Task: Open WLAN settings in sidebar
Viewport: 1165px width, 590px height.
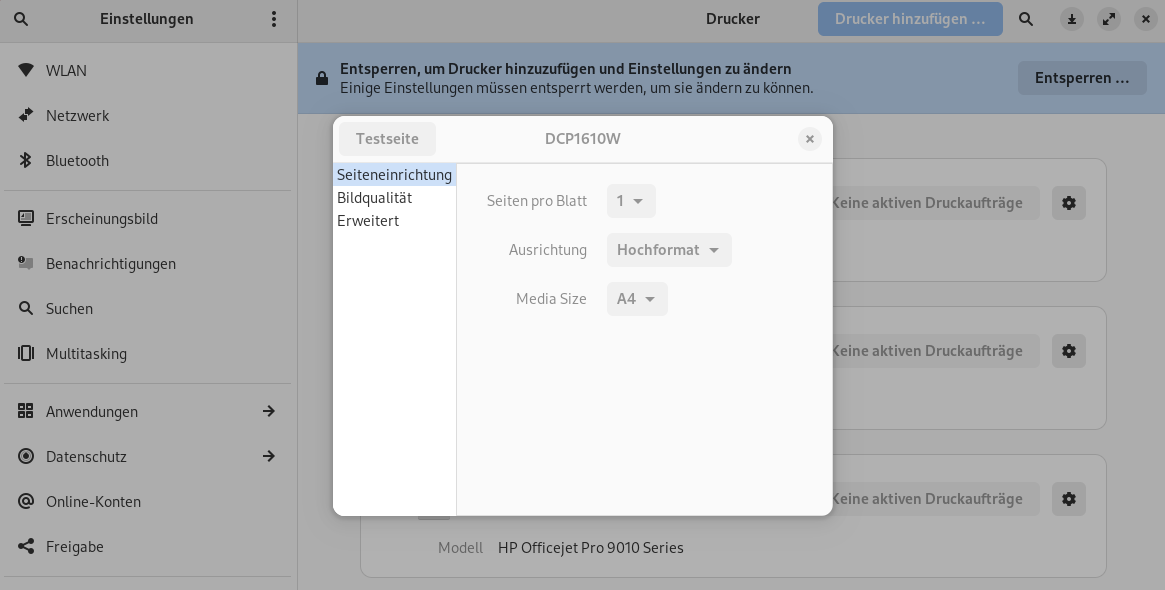Action: 66,71
